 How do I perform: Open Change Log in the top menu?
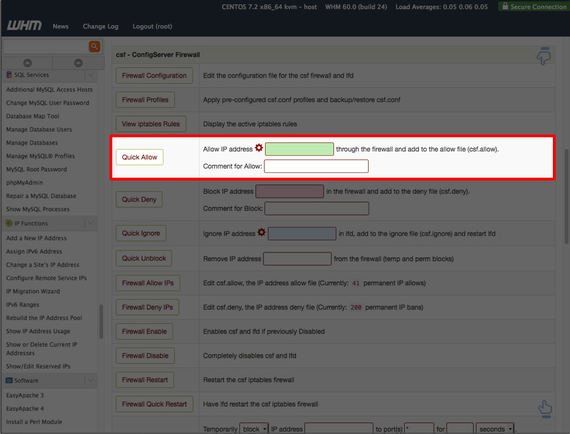coord(100,26)
